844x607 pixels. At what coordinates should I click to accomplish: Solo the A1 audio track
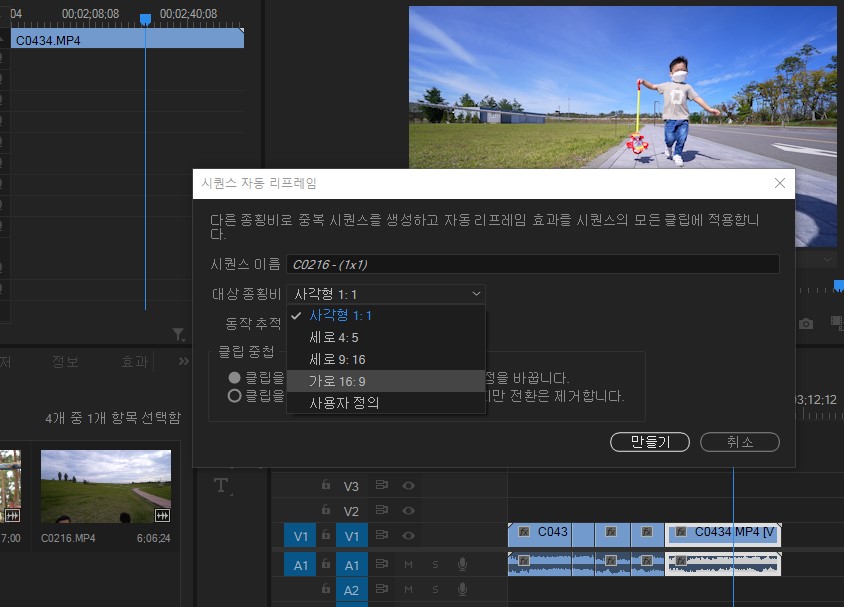pos(435,564)
